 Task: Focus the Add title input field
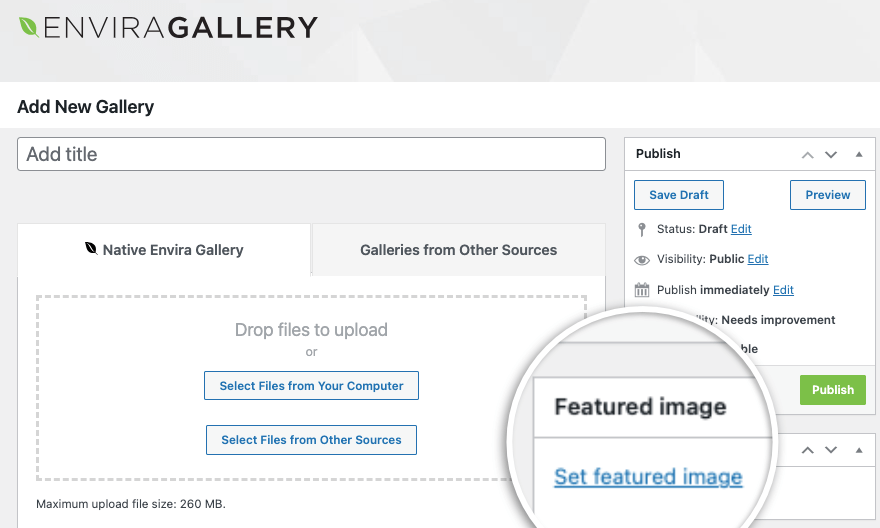click(x=311, y=154)
